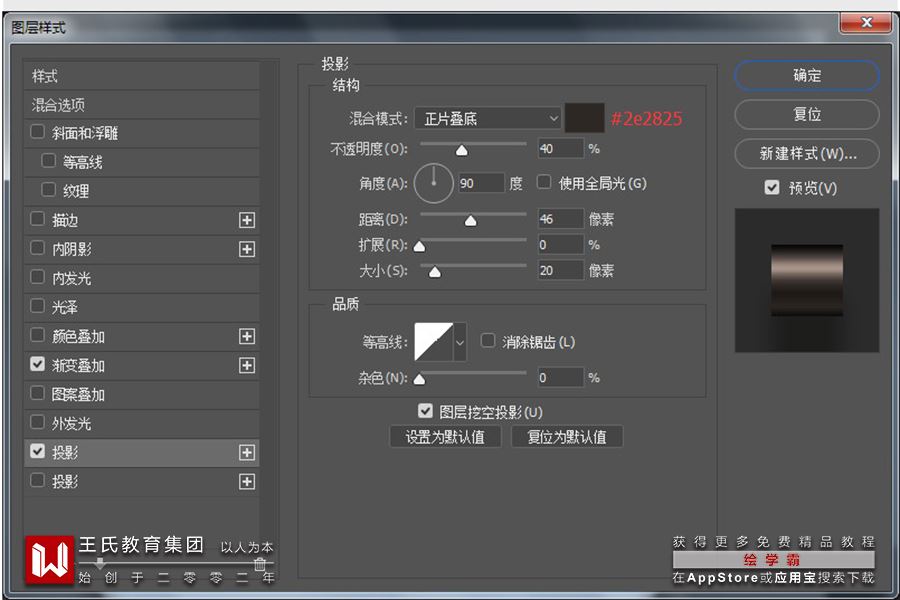Click the 距离 value field showing 46

(x=560, y=219)
